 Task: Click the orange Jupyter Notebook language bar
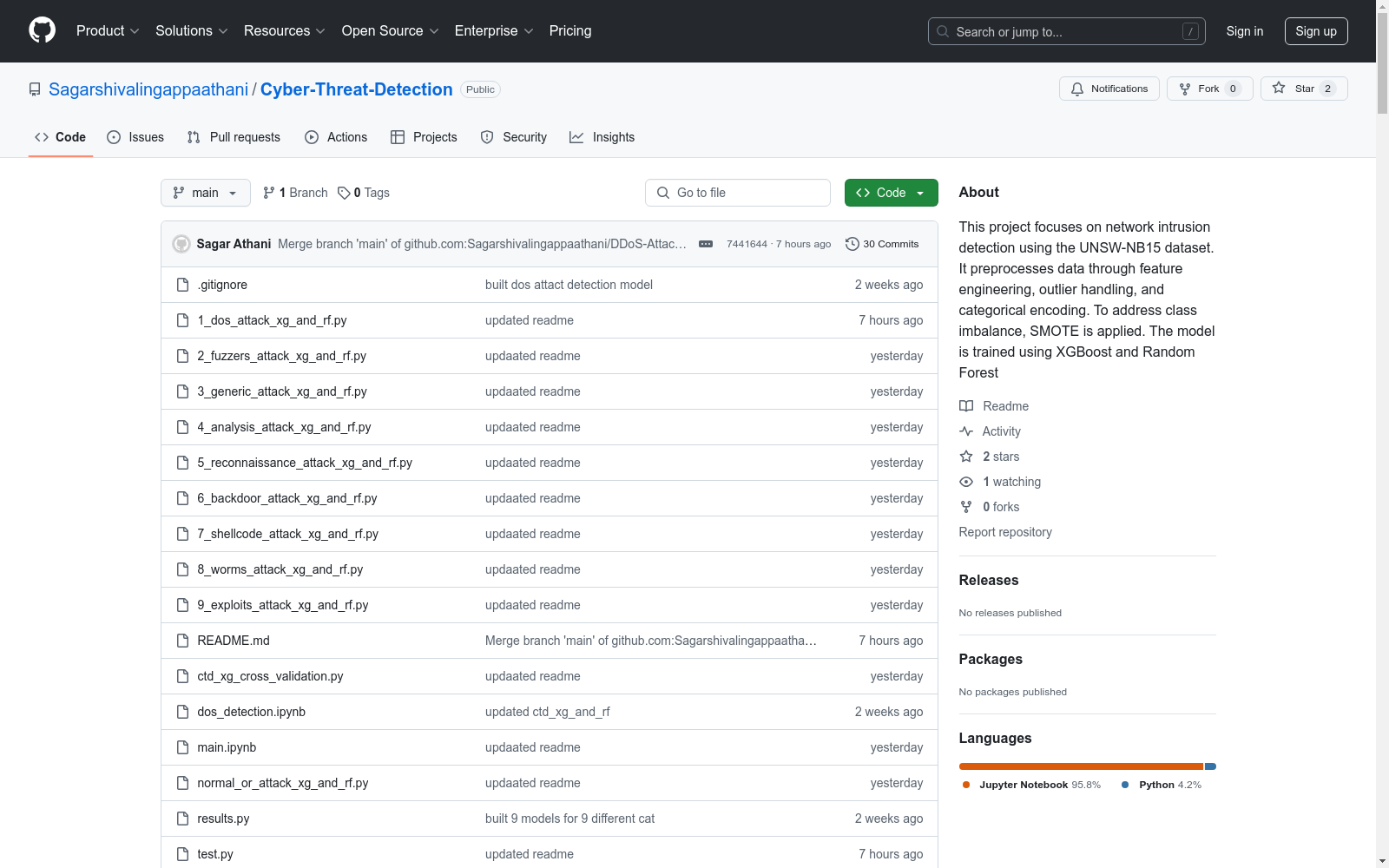1081,766
